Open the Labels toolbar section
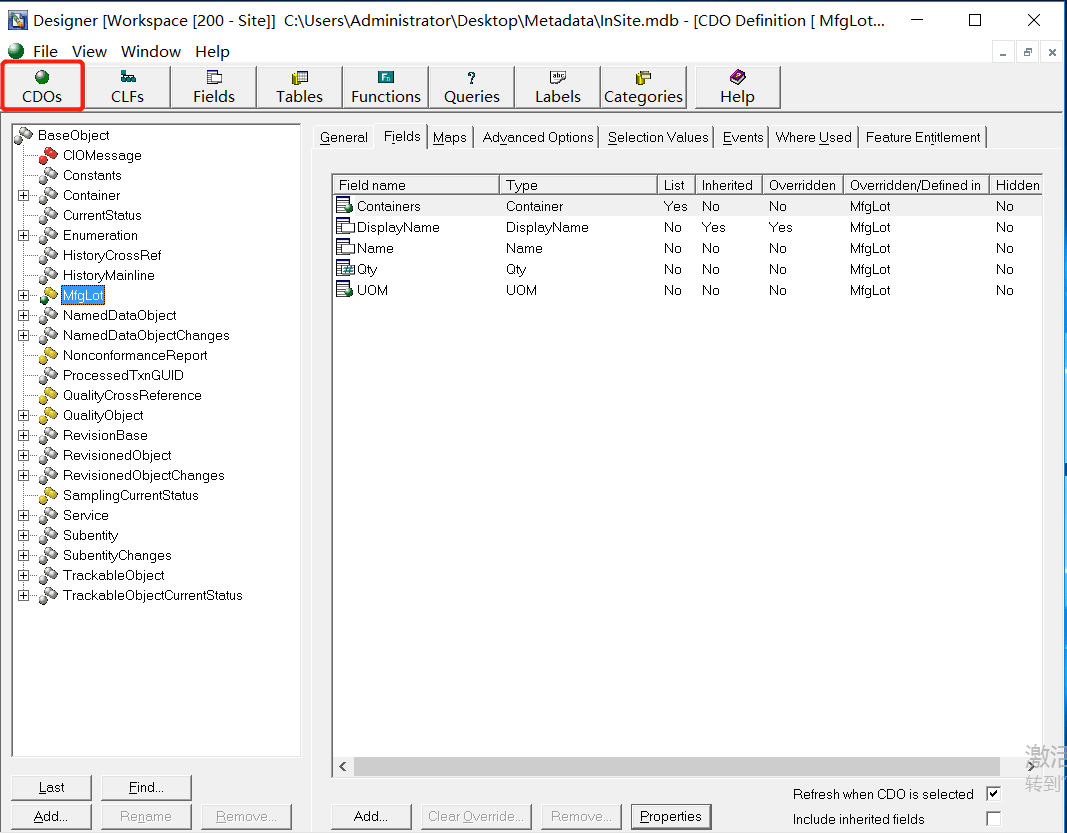This screenshot has height=833, width=1067. (557, 87)
